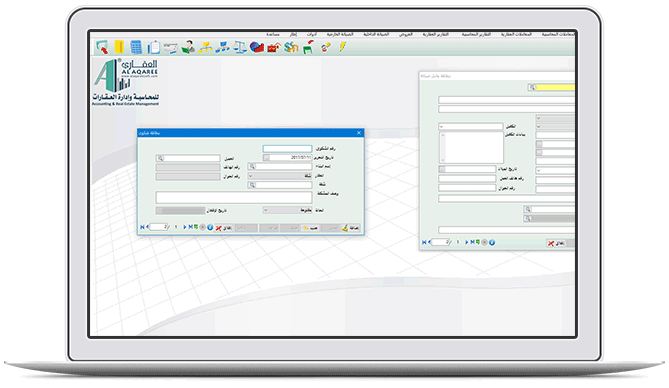This screenshot has width=669, height=388.
Task: Open the أدوات menu in the menu bar
Action: (312, 34)
